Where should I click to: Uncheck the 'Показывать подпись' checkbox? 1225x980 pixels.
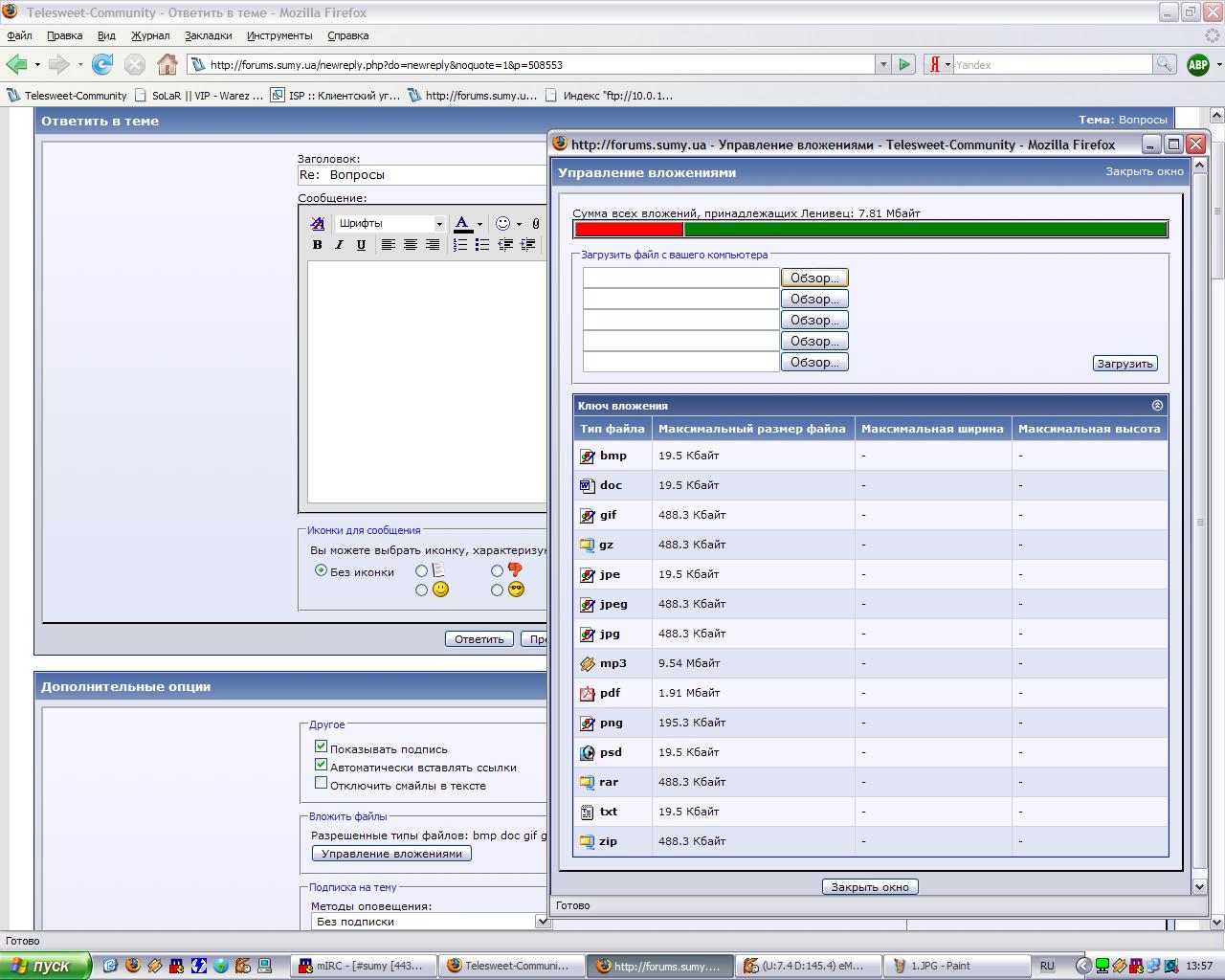[322, 746]
